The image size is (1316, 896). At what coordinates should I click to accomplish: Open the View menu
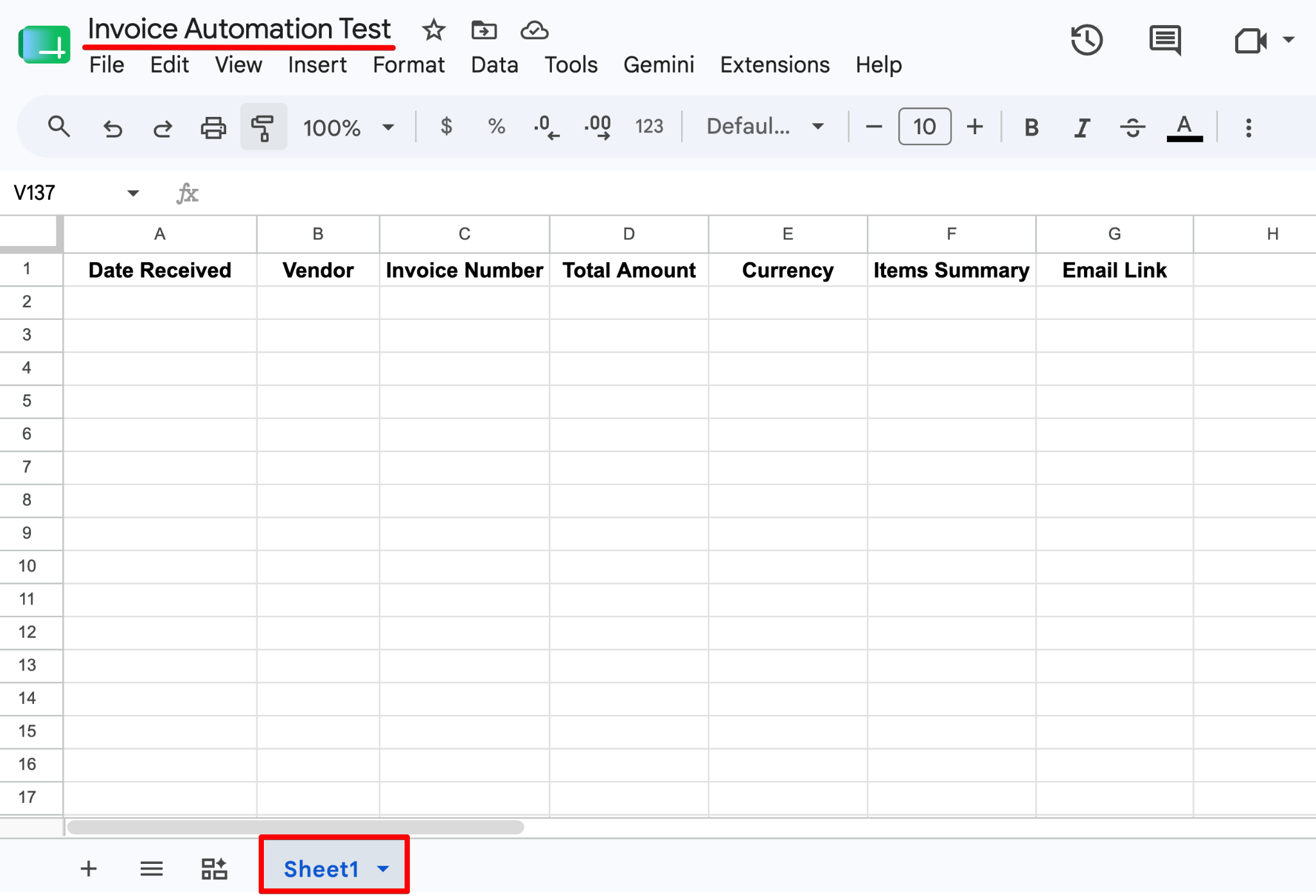238,65
